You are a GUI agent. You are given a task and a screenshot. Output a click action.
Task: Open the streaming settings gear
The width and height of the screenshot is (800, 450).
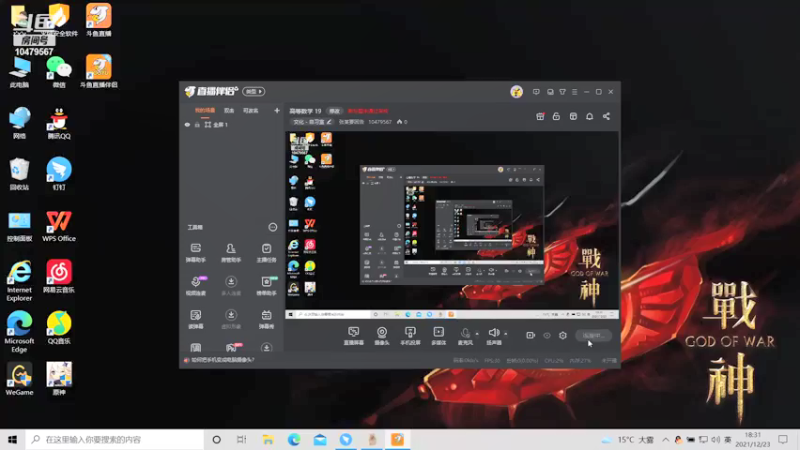(x=563, y=335)
